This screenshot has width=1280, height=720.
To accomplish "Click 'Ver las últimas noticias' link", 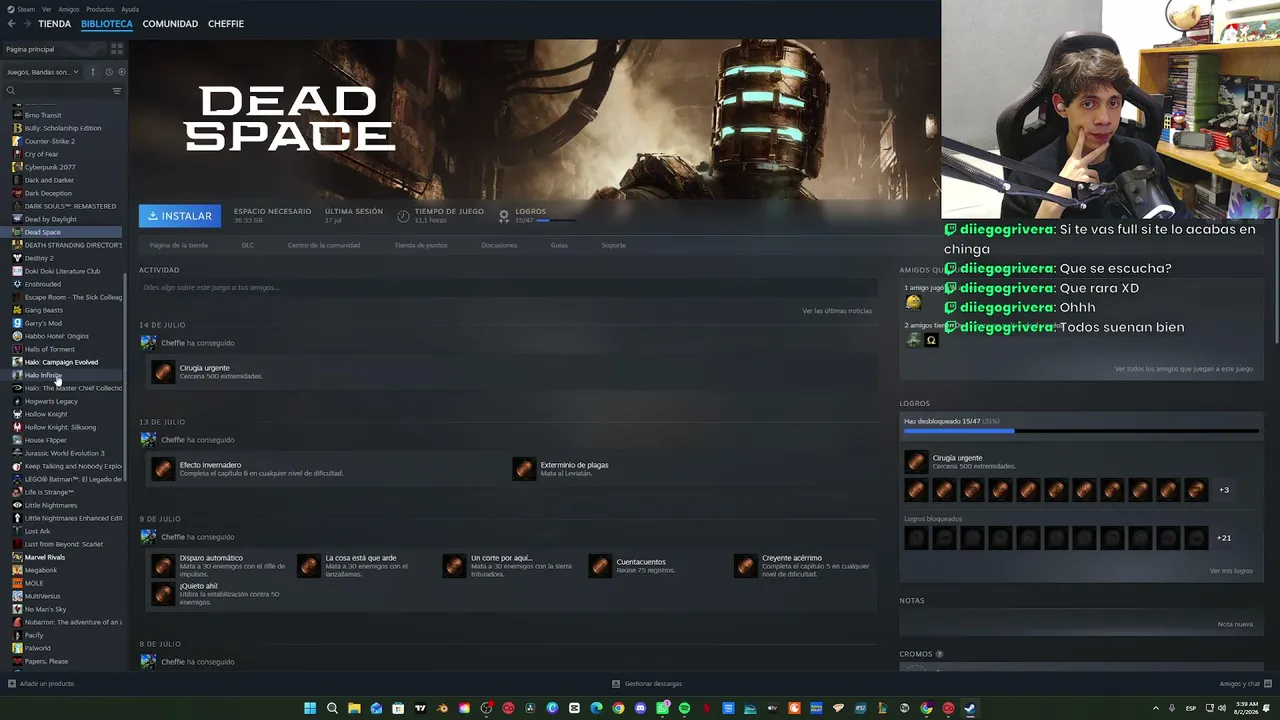I will point(837,311).
